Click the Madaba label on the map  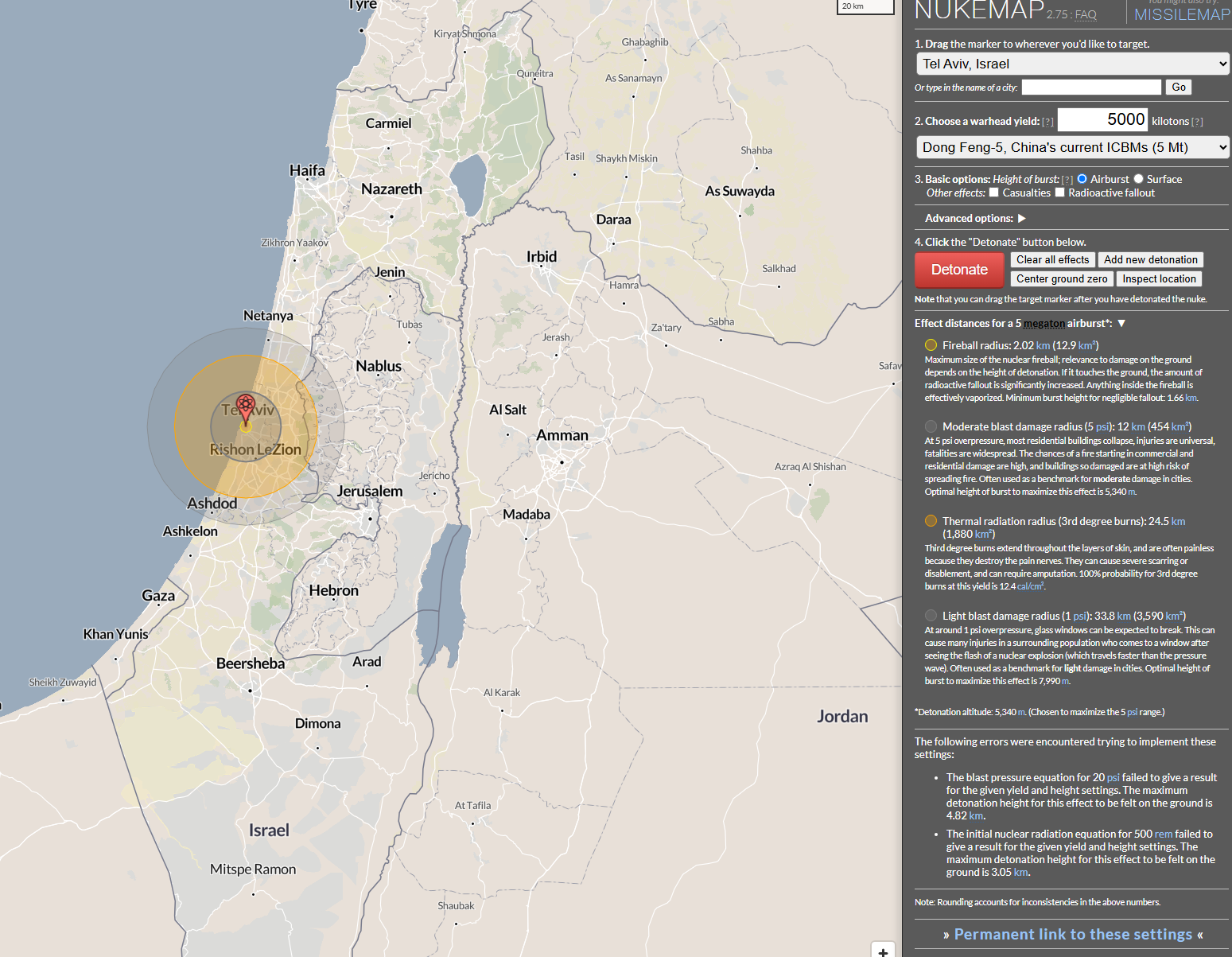click(x=527, y=515)
